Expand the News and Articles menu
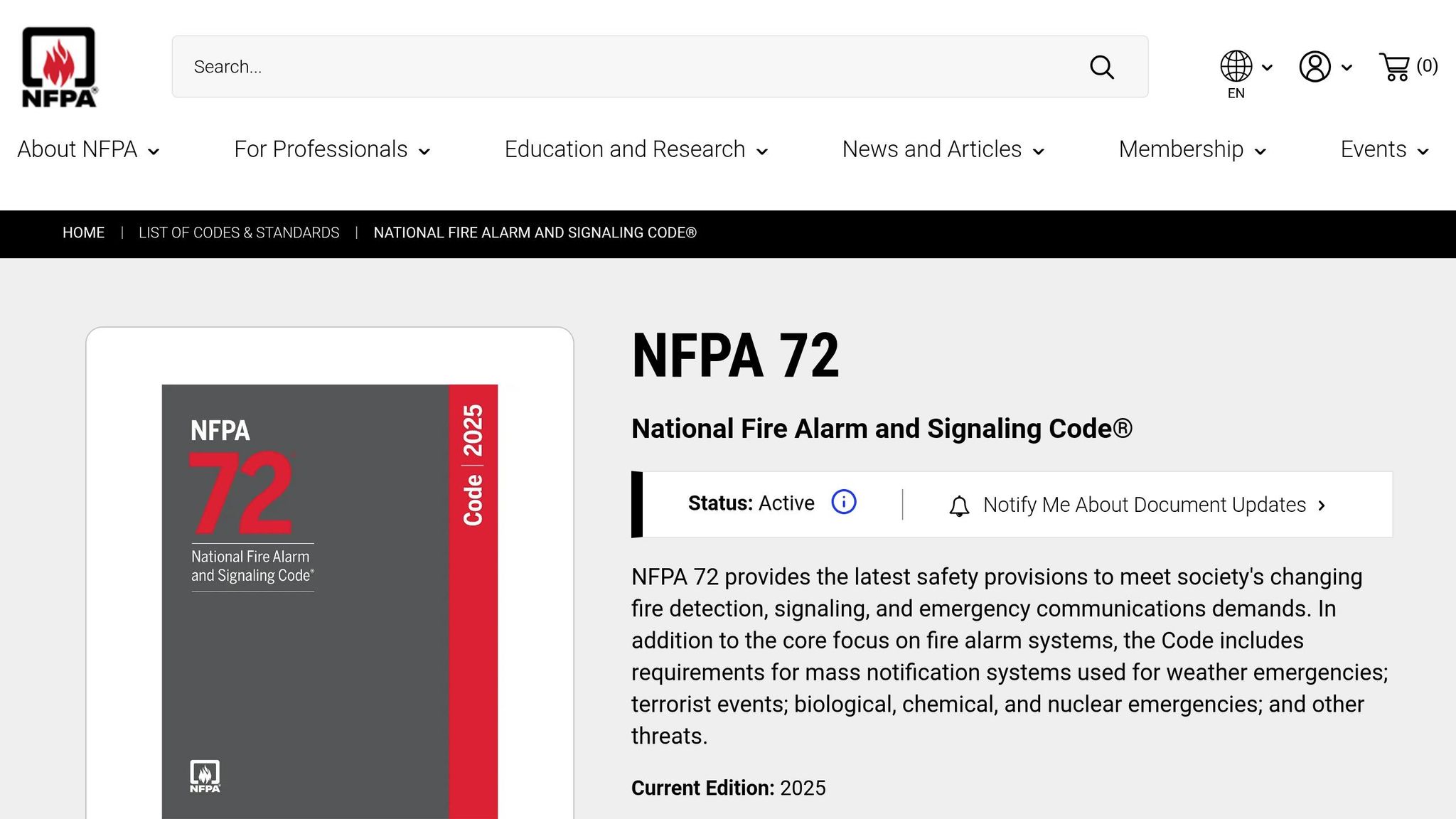 [x=943, y=149]
